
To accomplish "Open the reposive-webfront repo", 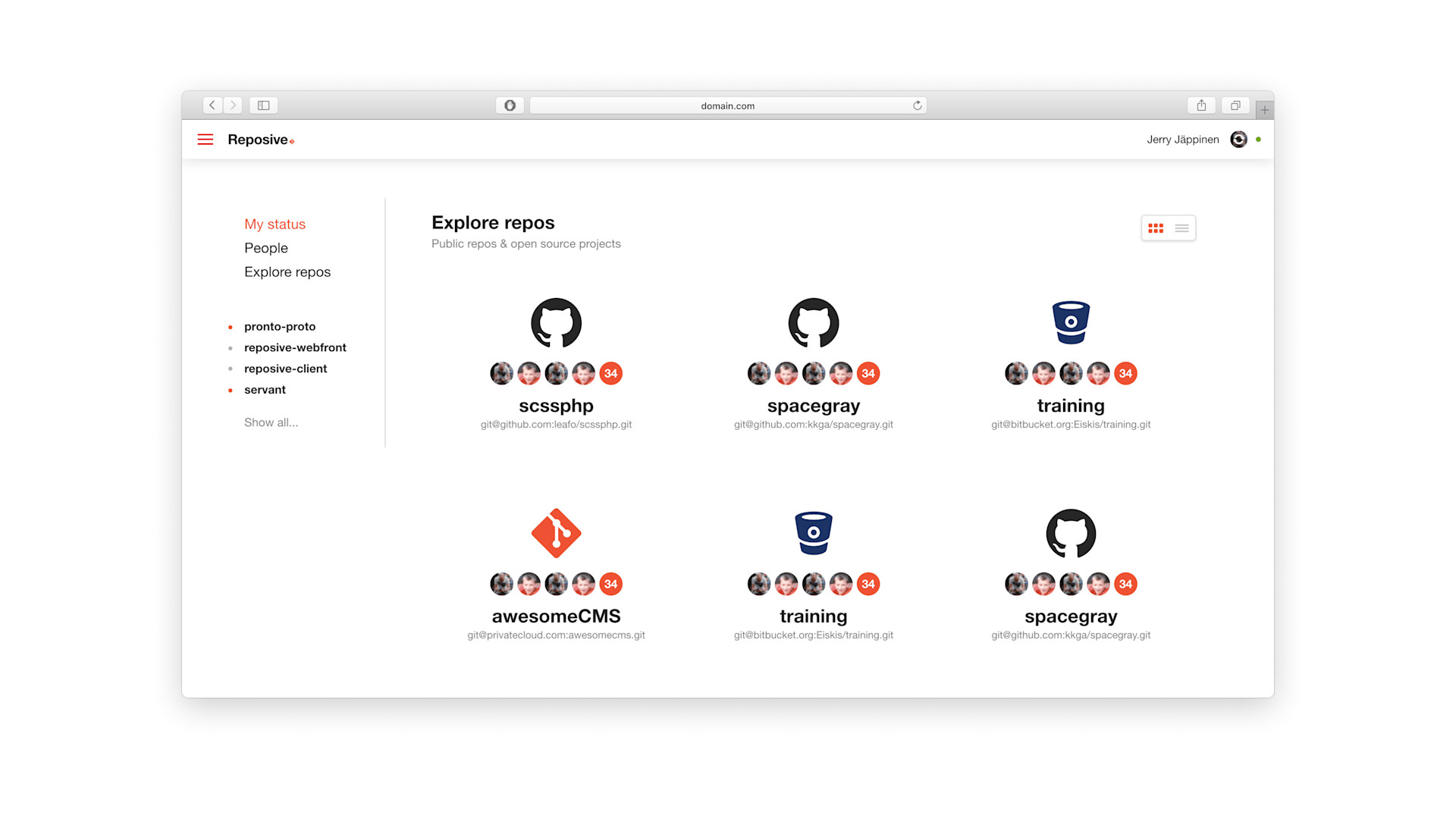I will pos(295,347).
